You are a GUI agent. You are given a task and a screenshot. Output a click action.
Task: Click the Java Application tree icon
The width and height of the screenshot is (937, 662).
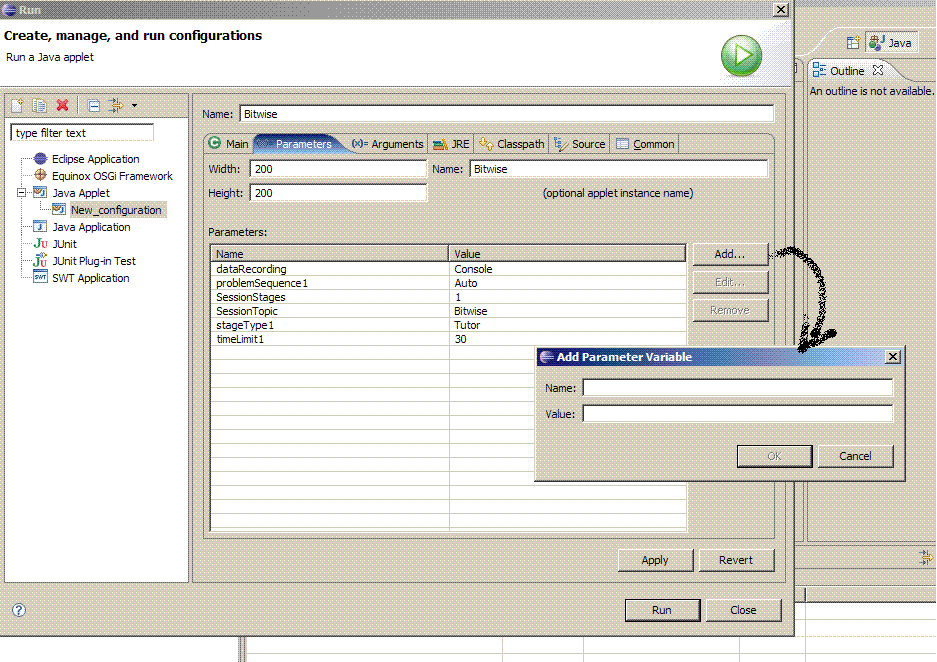(x=40, y=226)
